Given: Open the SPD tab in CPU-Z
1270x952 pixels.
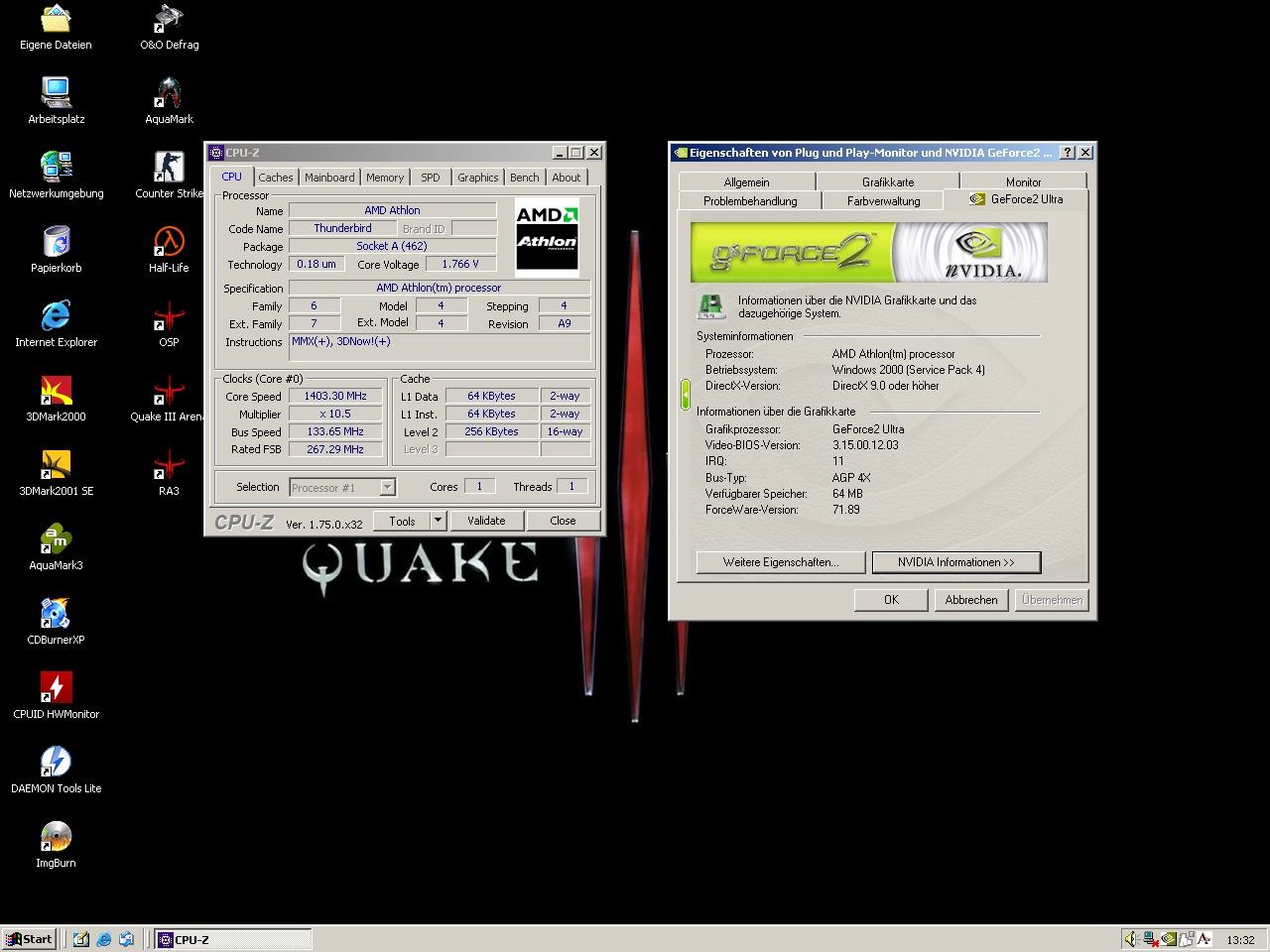Looking at the screenshot, I should (431, 178).
